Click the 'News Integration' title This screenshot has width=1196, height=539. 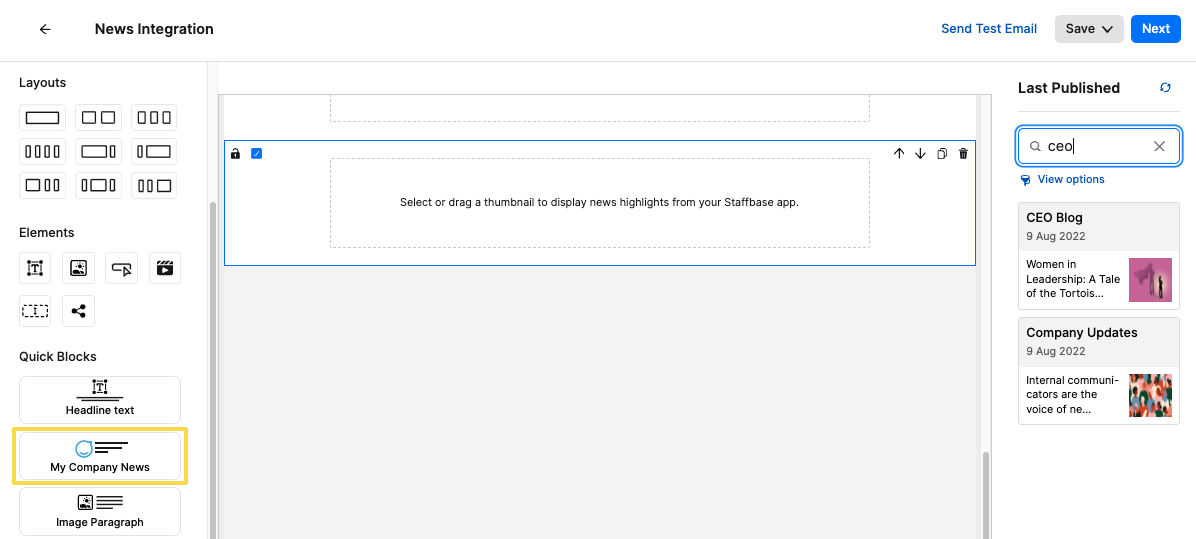point(154,29)
